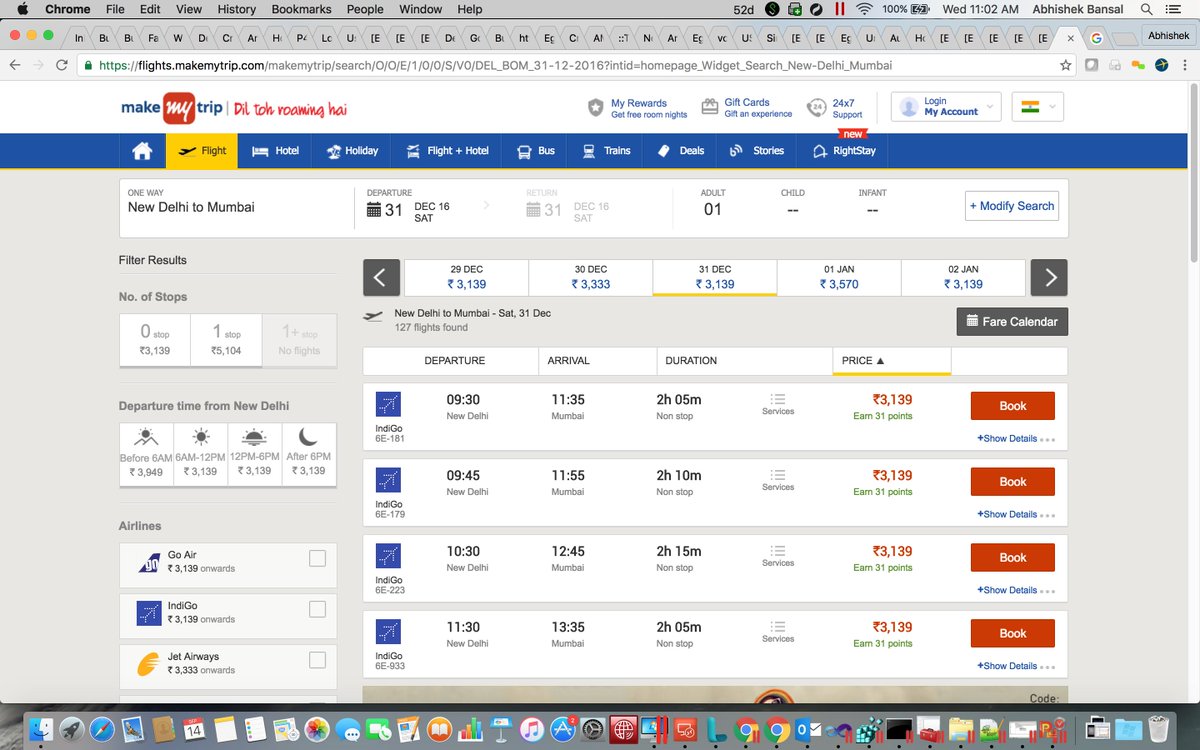Viewport: 1200px width, 750px height.
Task: Show Details for flight 6E-179
Action: coord(1007,514)
